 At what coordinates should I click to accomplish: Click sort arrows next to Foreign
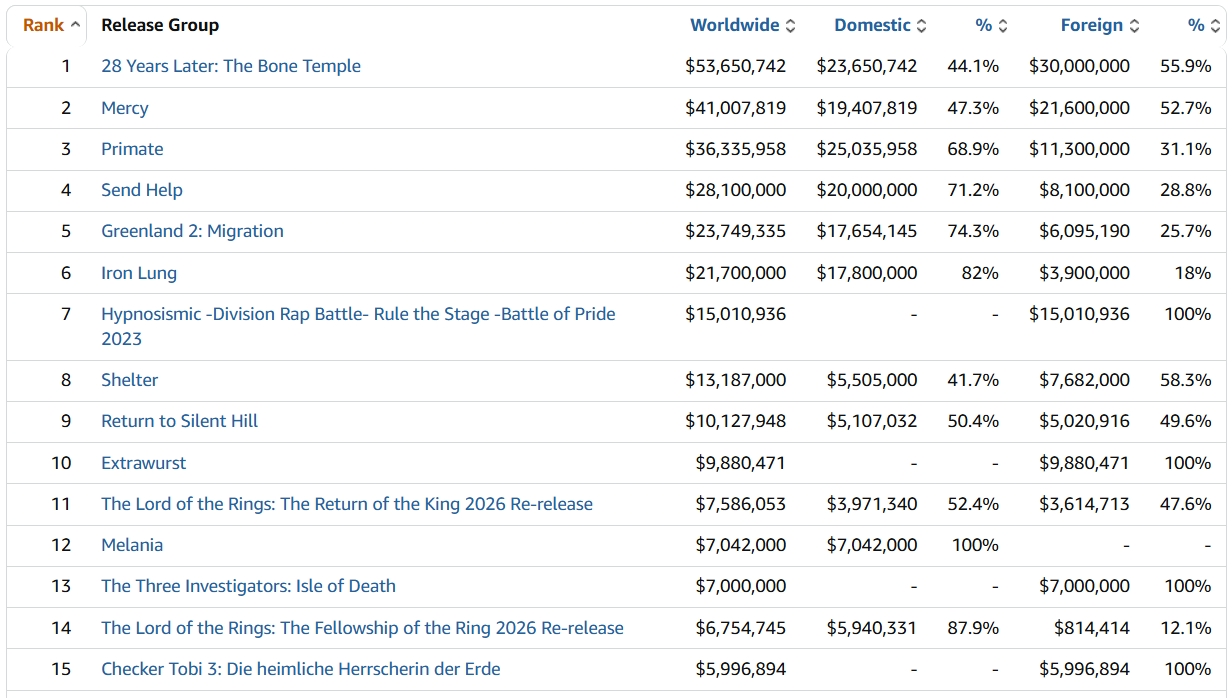(1134, 26)
